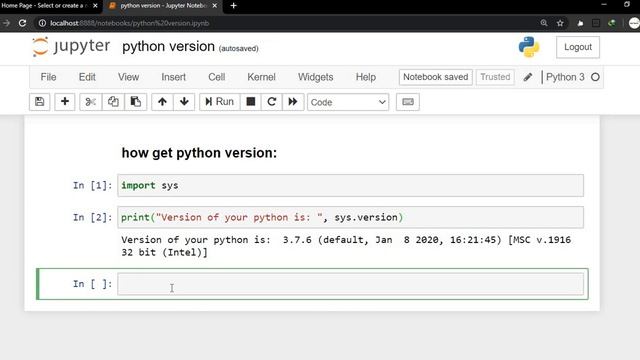Click the browser zoom magnifier icon
Screen dimensions: 640x360
tap(544, 23)
